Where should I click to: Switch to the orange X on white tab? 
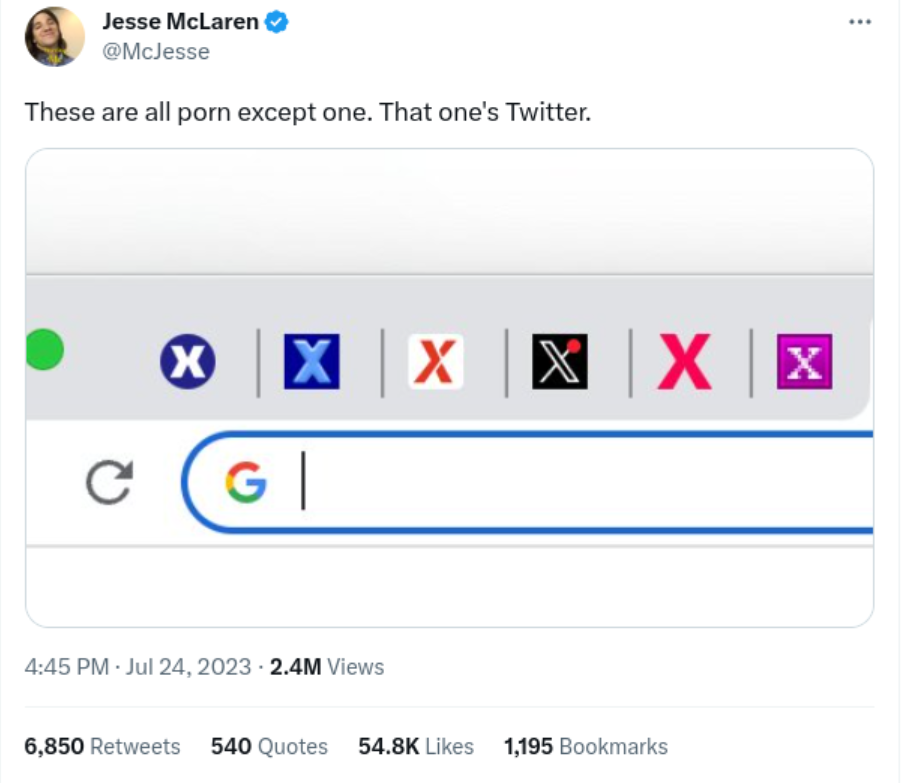click(x=436, y=362)
